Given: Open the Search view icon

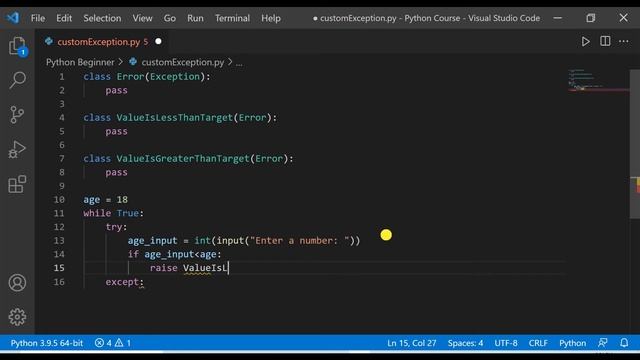Looking at the screenshot, I should pyautogui.click(x=18, y=80).
